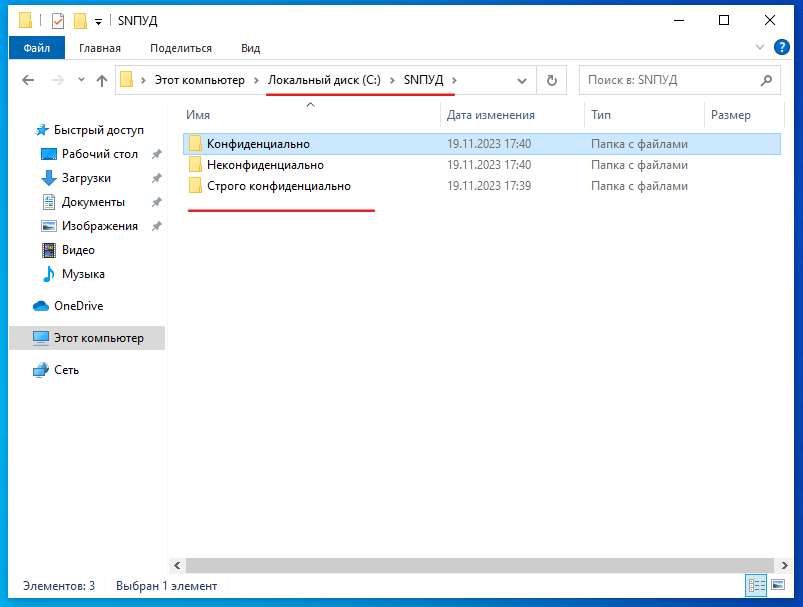
Task: Open Изображения in the sidebar
Action: (99, 226)
